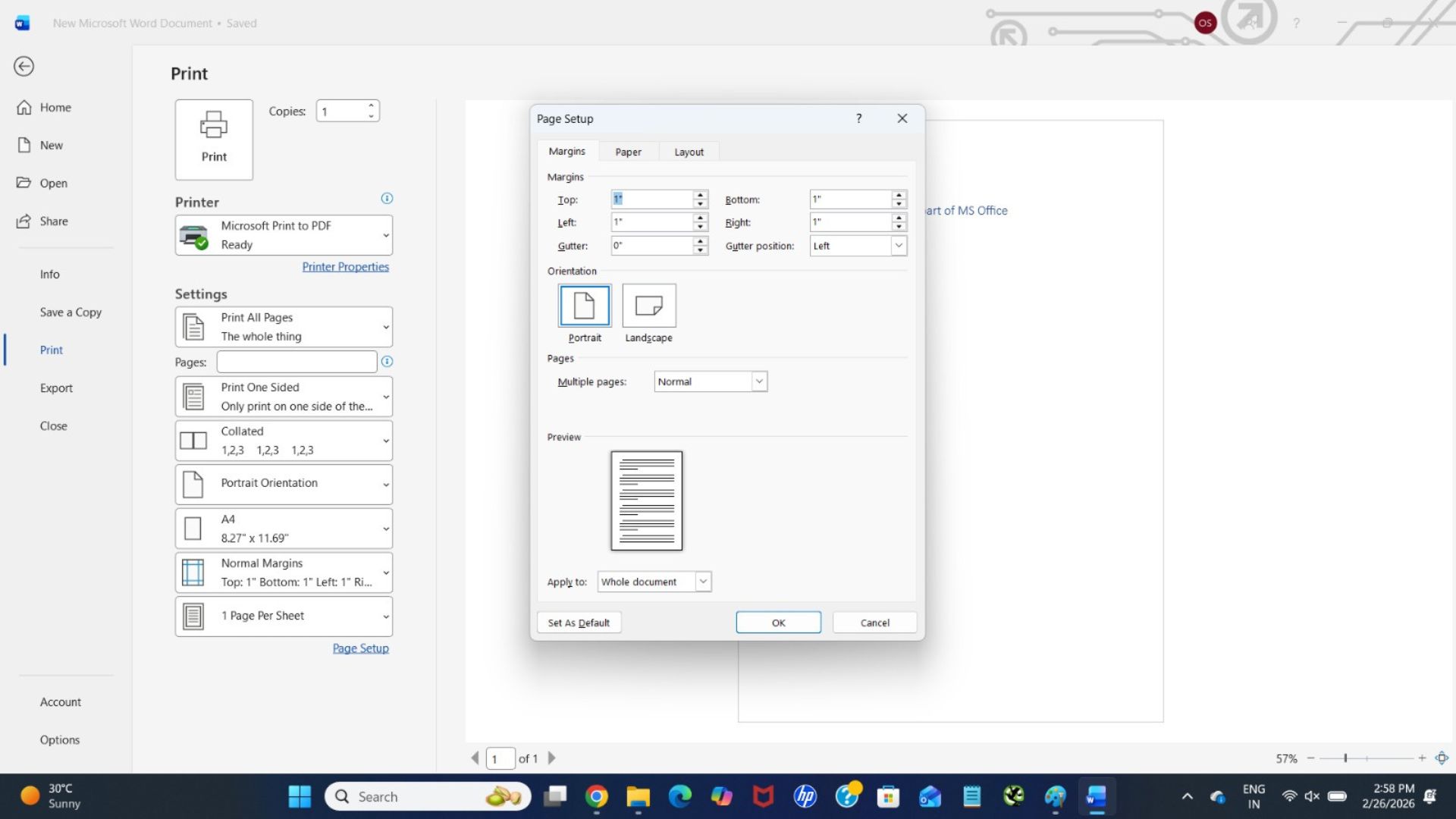Increase the Top margin with its stepper arrow
This screenshot has height=819, width=1456.
coord(698,195)
